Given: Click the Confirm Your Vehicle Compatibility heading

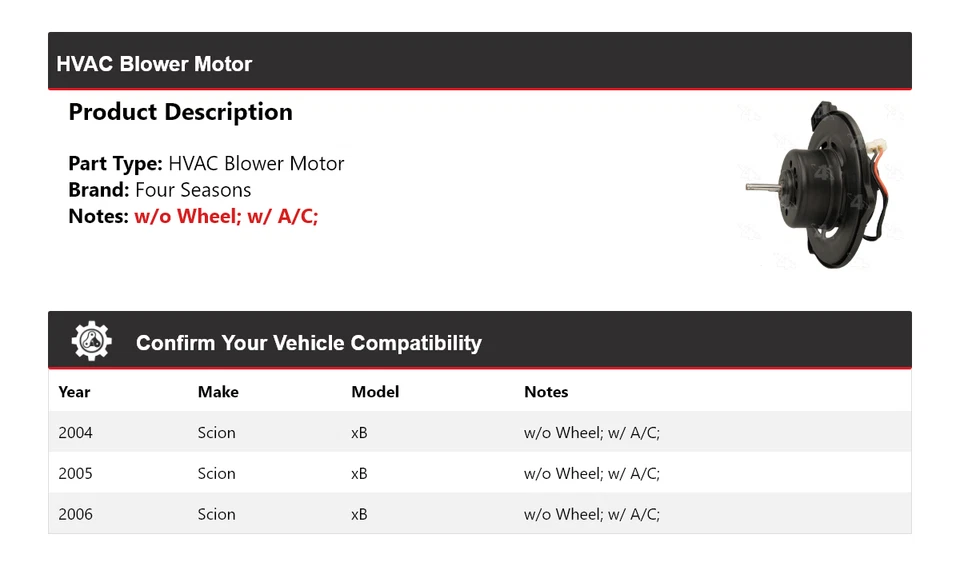Looking at the screenshot, I should 308,343.
